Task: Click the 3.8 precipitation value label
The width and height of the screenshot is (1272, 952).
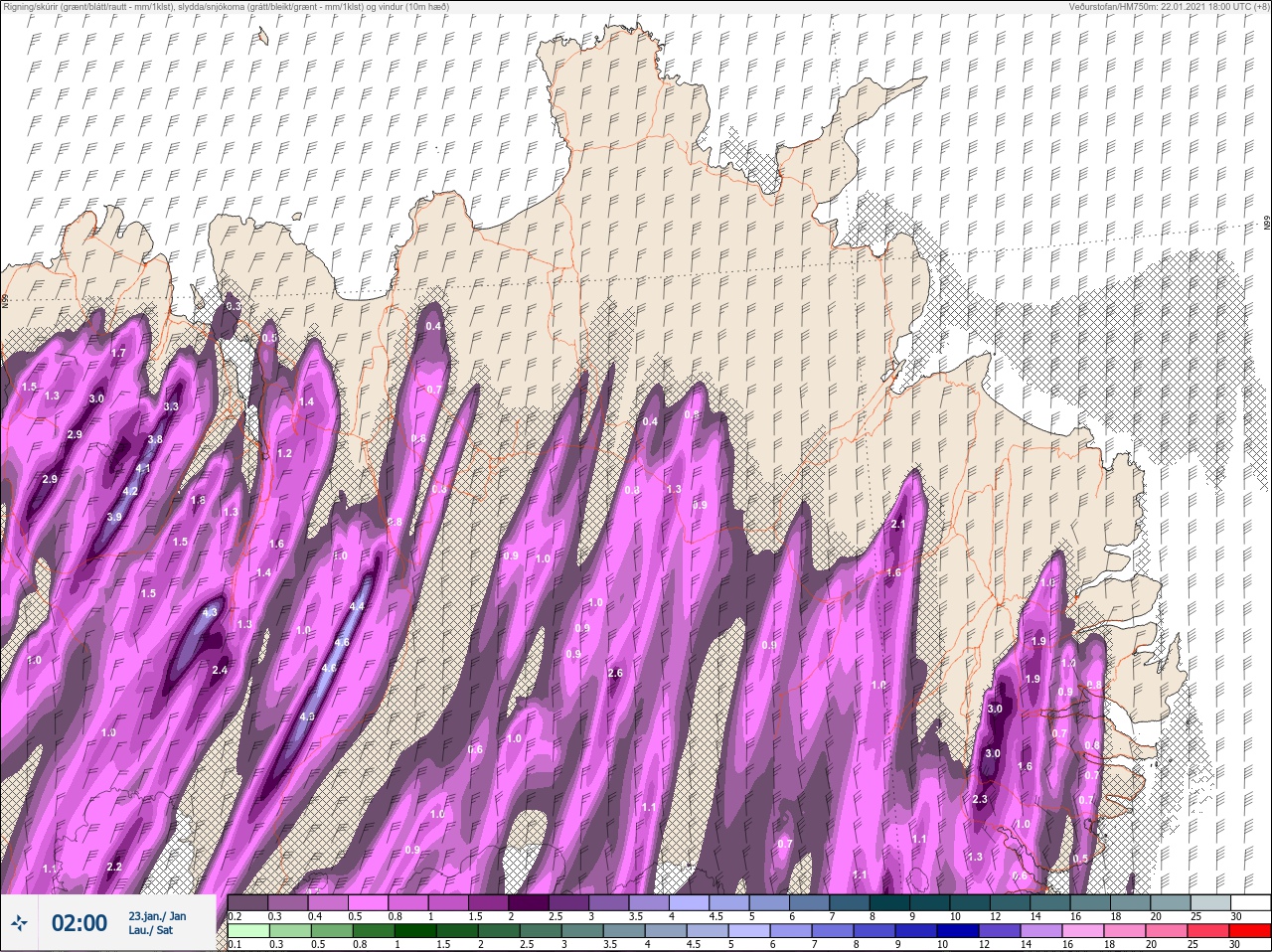Action: pyautogui.click(x=155, y=439)
